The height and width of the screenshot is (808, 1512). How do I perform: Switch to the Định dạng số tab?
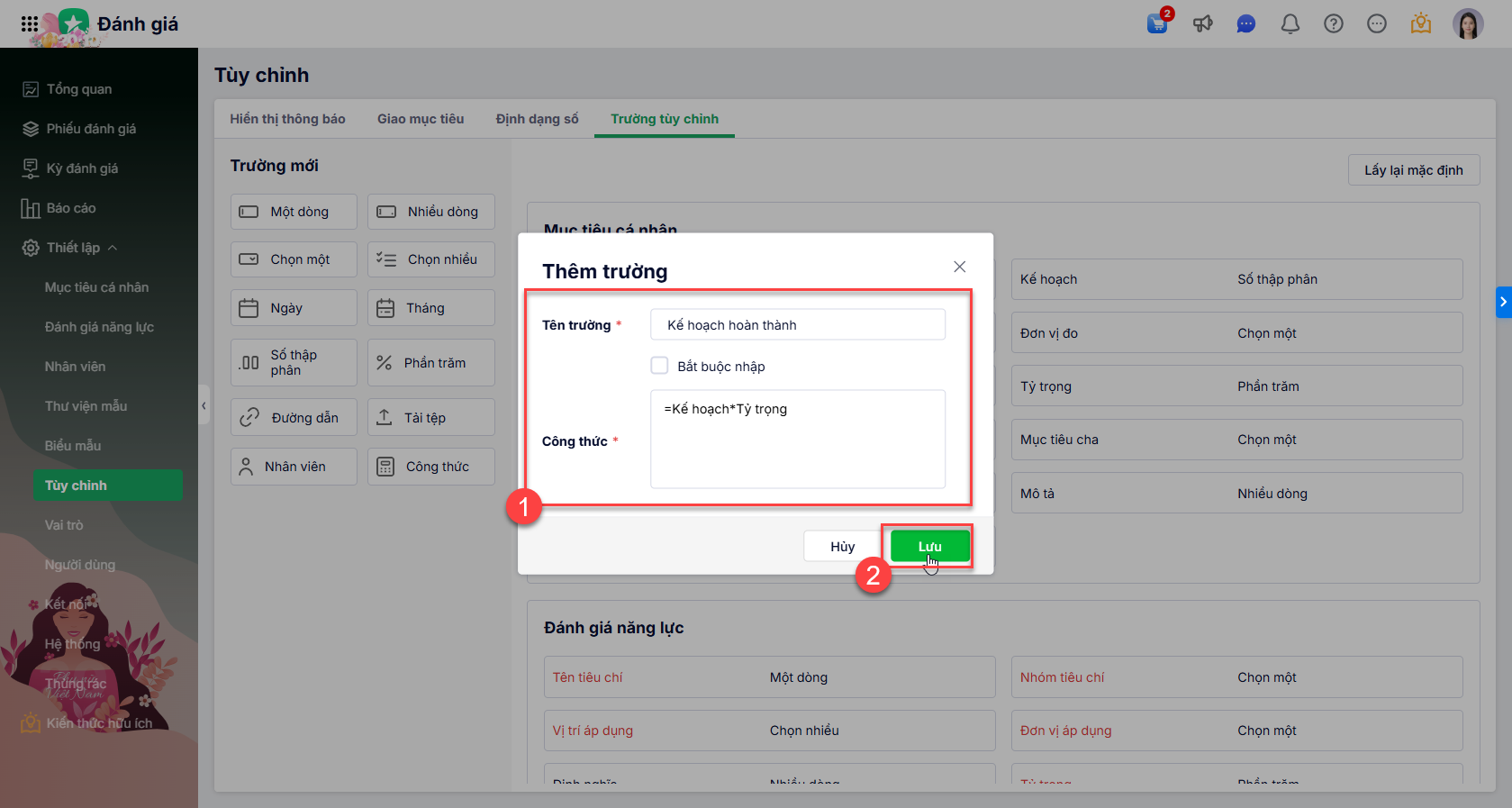(x=537, y=119)
